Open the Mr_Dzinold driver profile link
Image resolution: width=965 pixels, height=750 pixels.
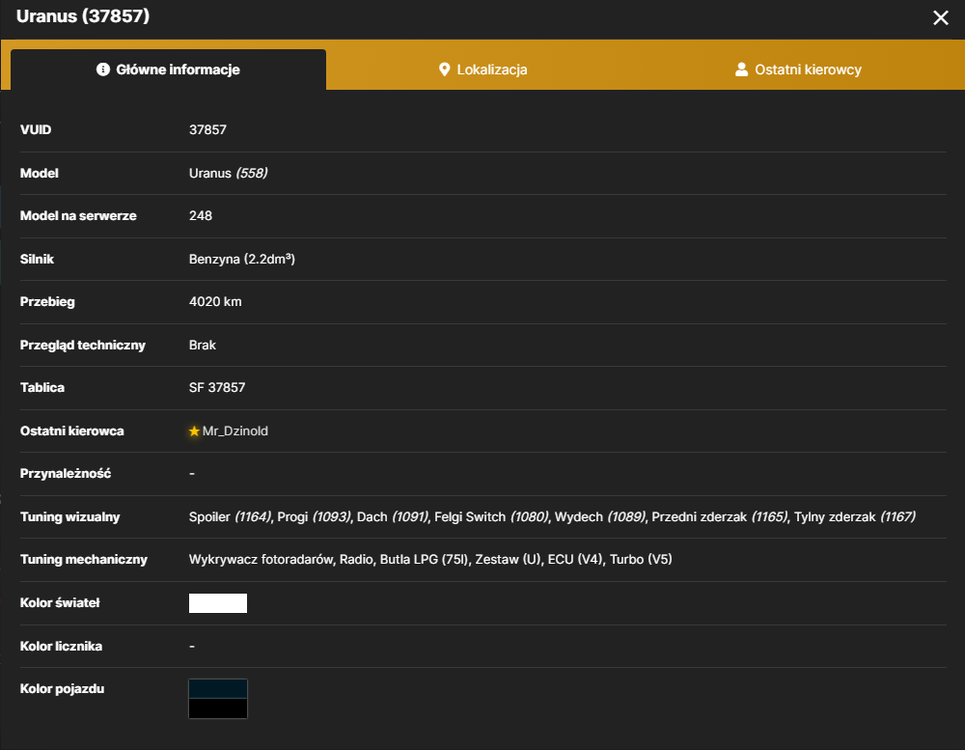pyautogui.click(x=235, y=431)
